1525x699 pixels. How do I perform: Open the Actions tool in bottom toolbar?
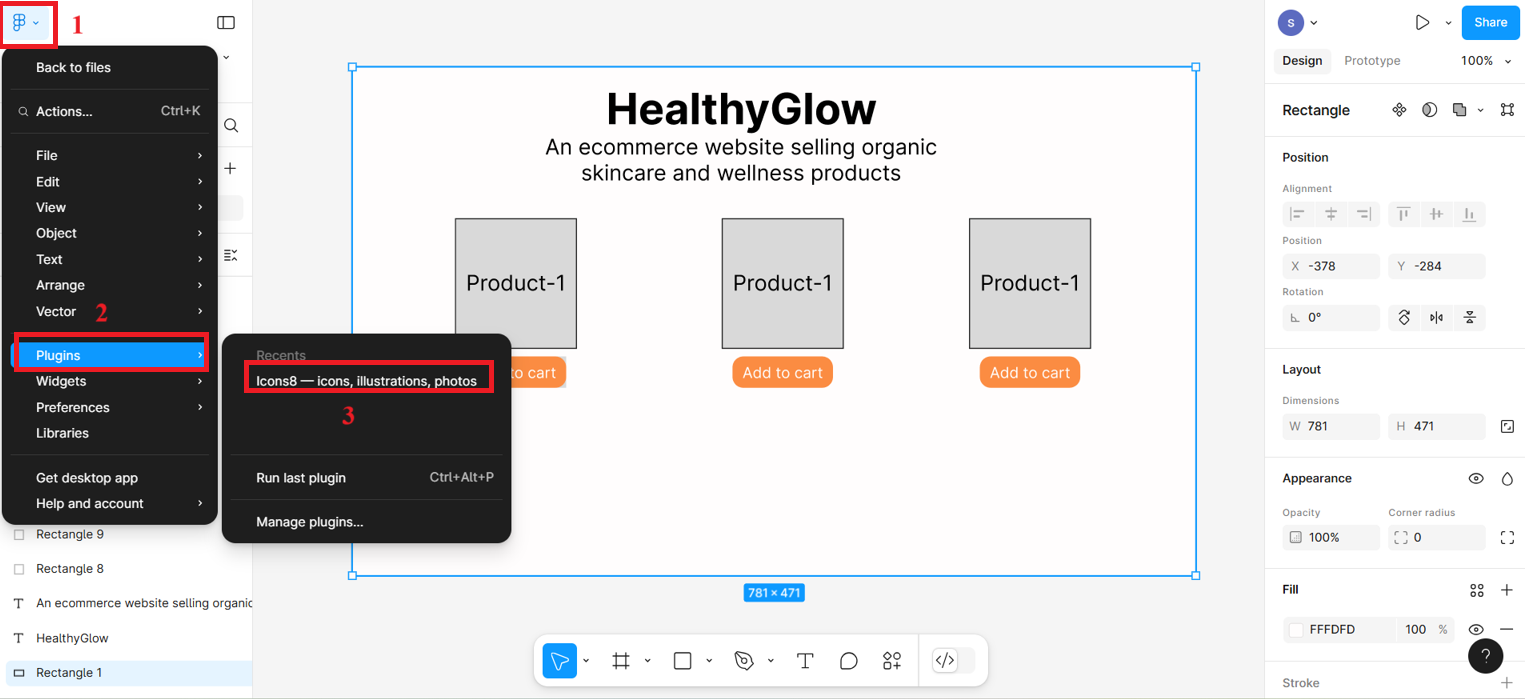click(892, 661)
